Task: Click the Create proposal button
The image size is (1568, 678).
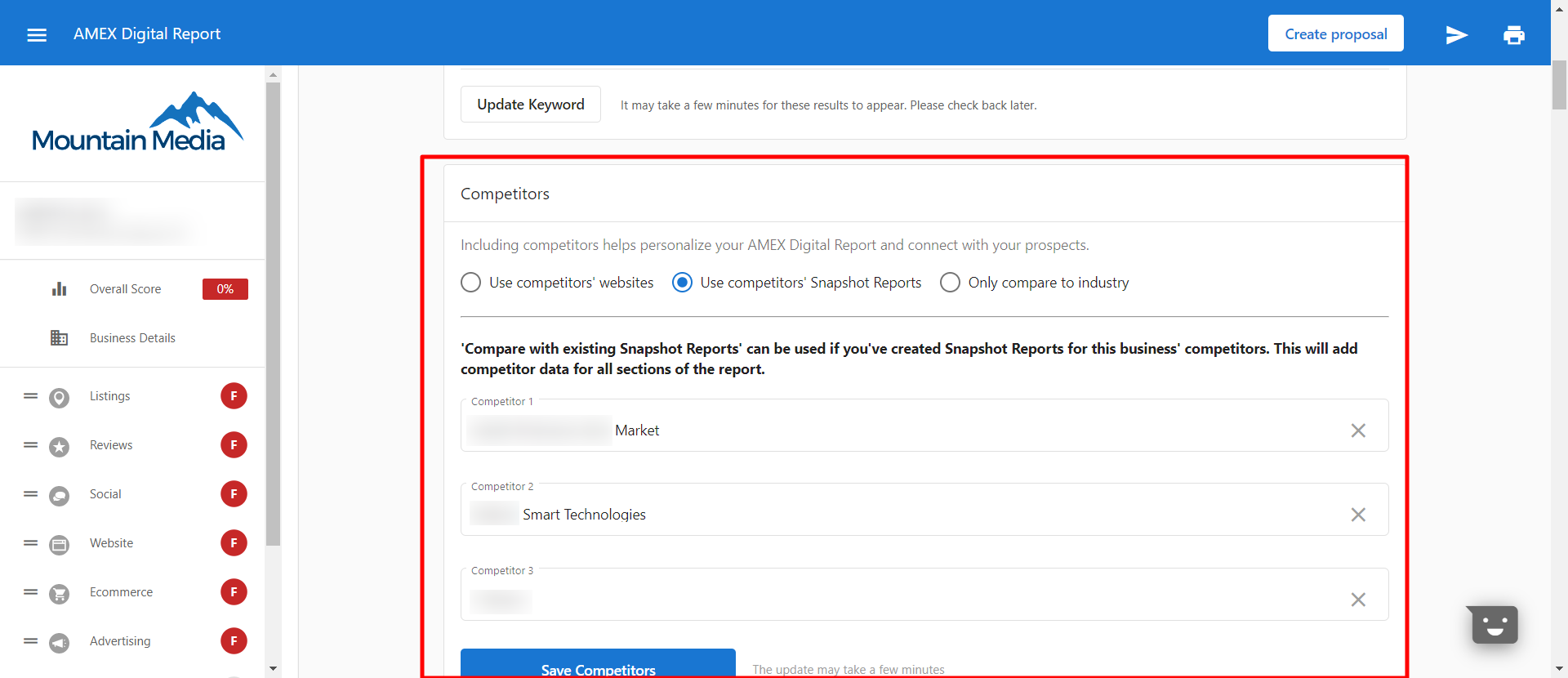Action: (x=1336, y=33)
